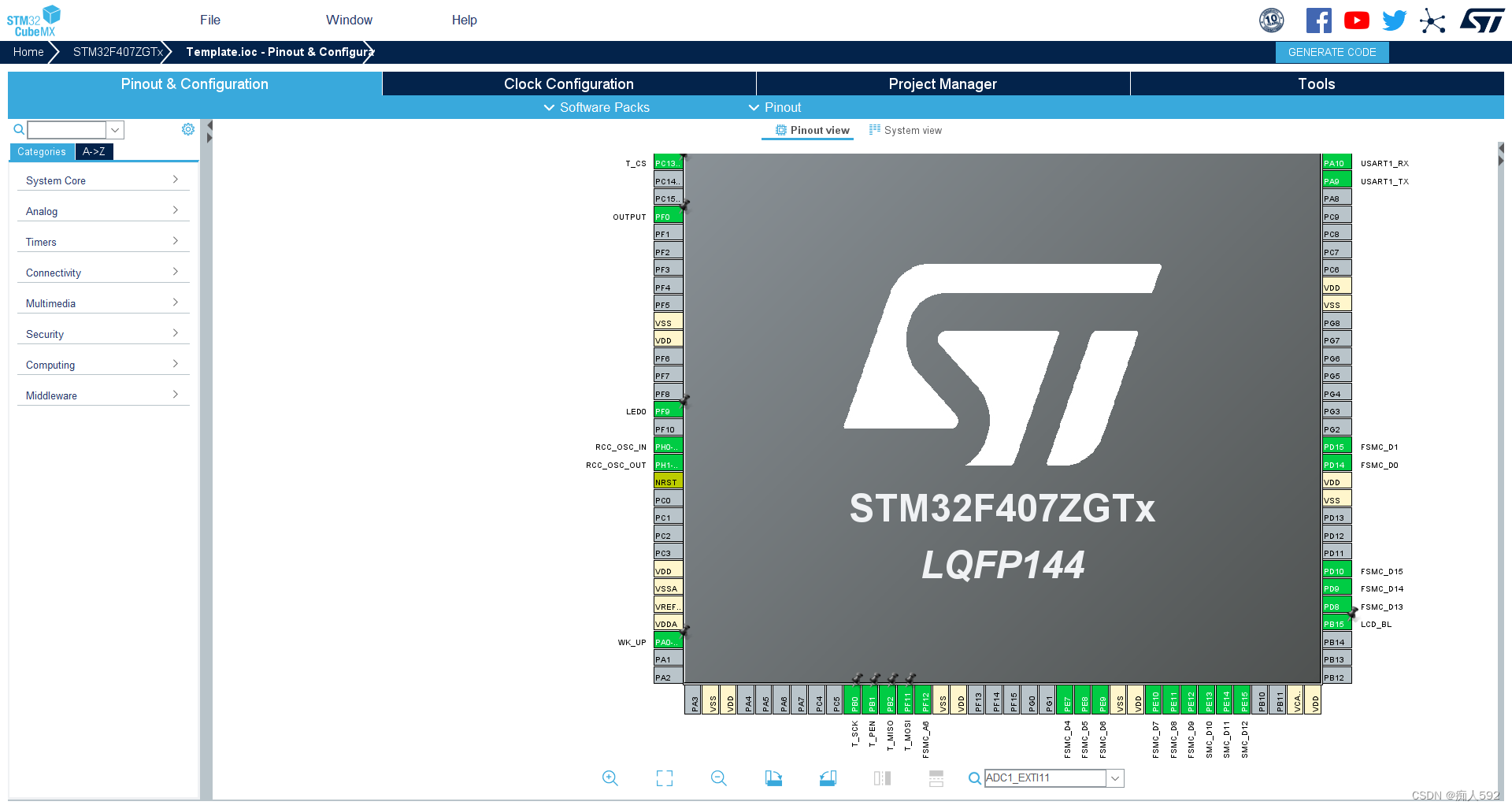Open the YouTube link icon
This screenshot has height=809, width=1512.
pyautogui.click(x=1357, y=20)
